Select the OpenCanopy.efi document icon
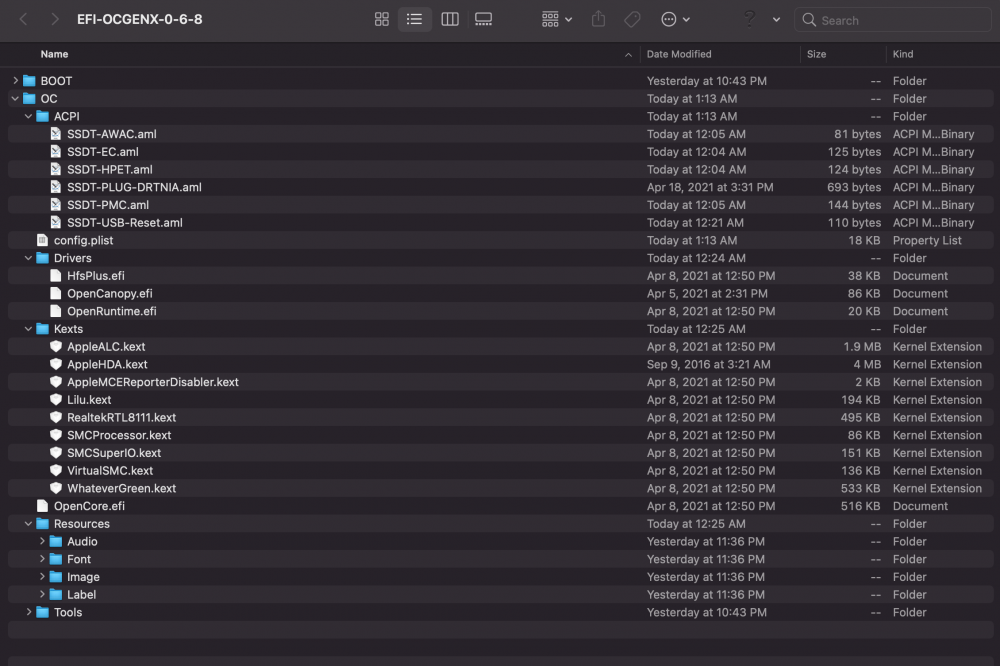Image resolution: width=1000 pixels, height=666 pixels. (55, 293)
